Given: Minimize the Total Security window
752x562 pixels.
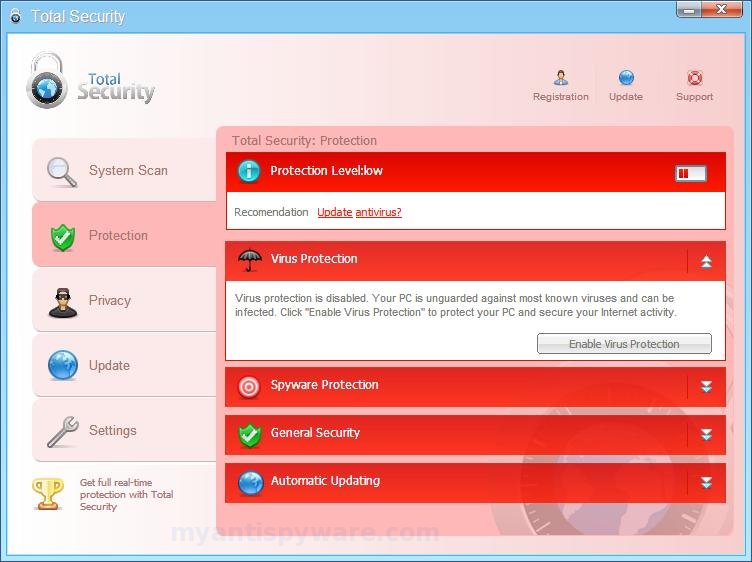Looking at the screenshot, I should coord(689,9).
